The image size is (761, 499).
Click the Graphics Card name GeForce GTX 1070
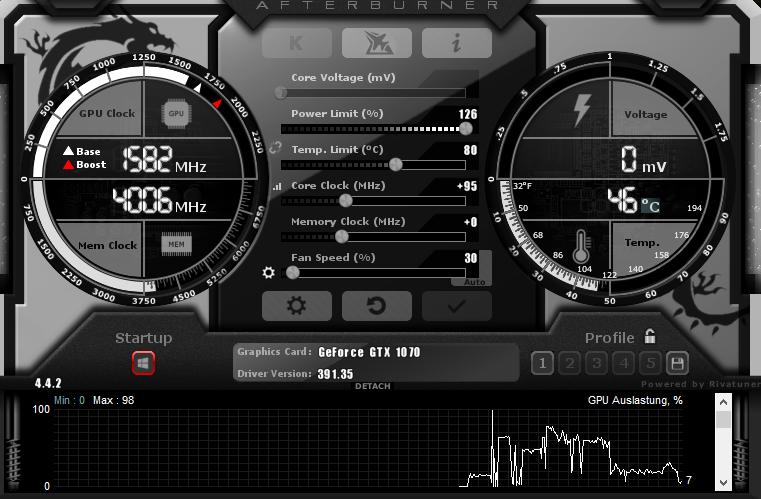369,352
